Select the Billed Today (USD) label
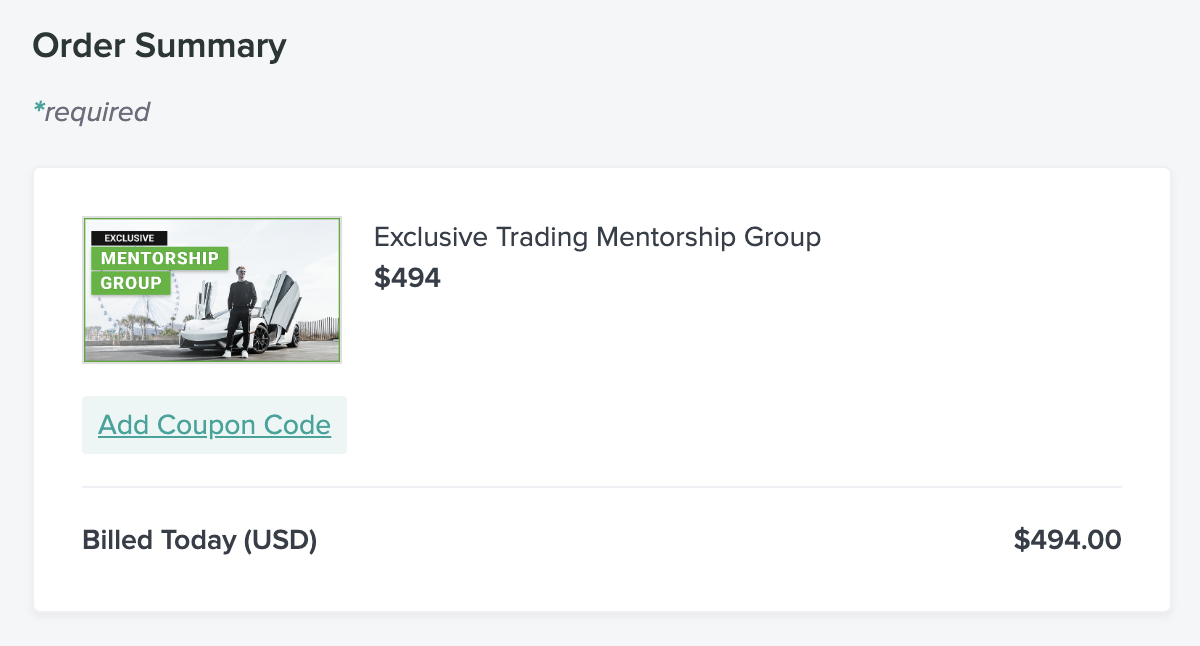 point(199,541)
